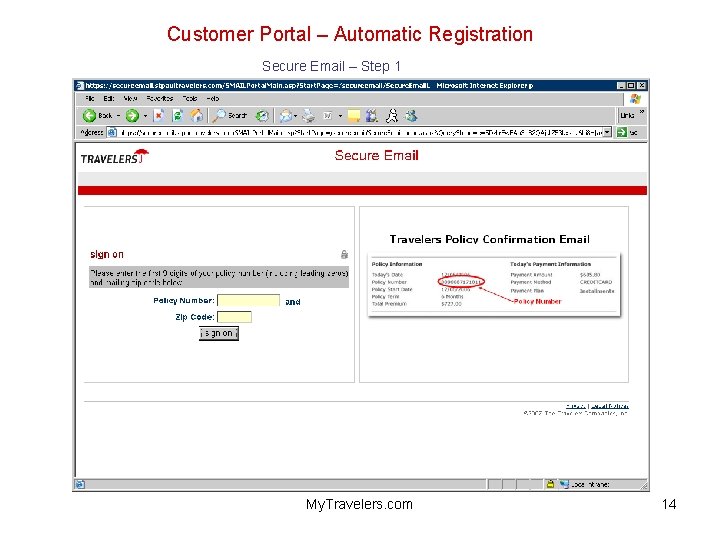Open the Back button history dropdown
Viewport: 720px width, 540px height.
(x=118, y=116)
